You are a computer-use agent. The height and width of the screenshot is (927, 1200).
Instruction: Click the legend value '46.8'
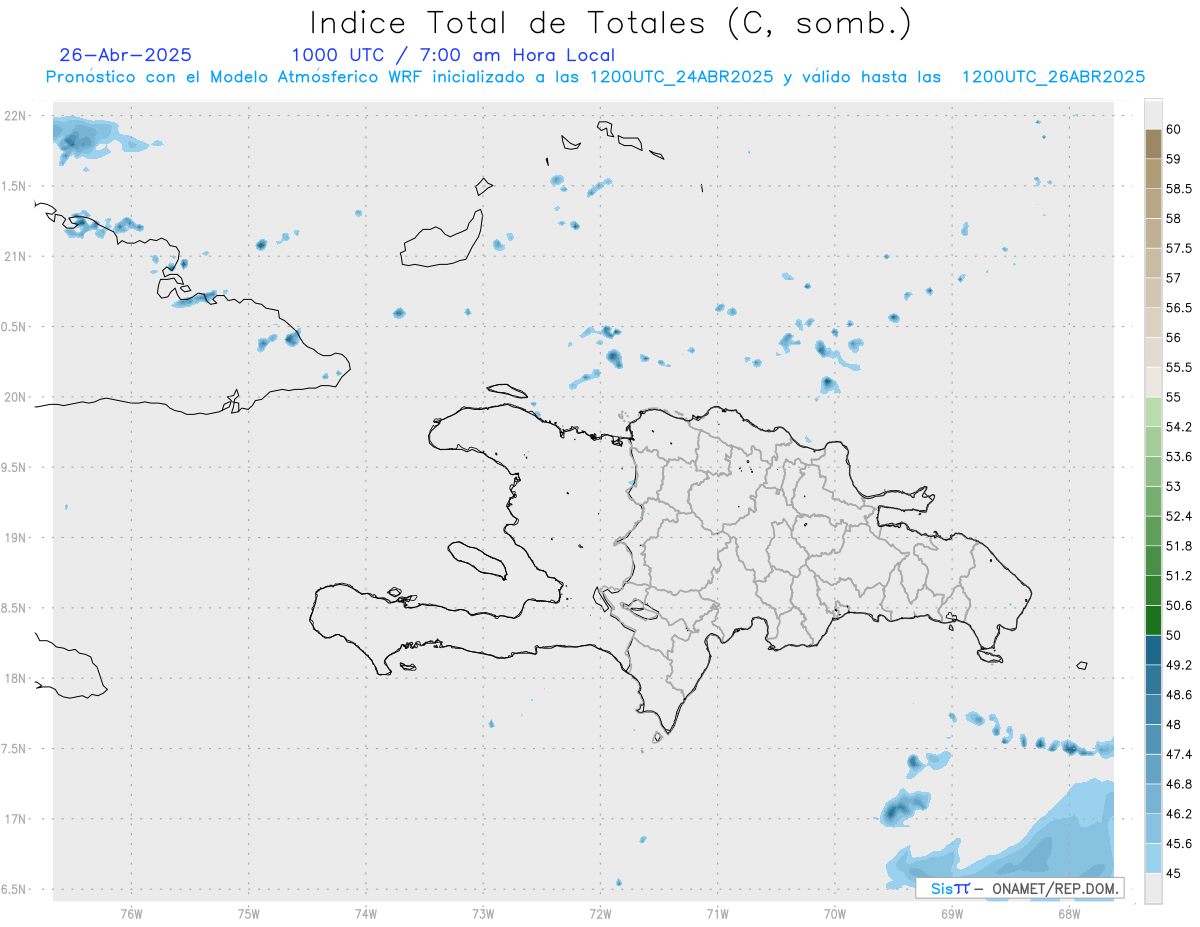pyautogui.click(x=1179, y=784)
